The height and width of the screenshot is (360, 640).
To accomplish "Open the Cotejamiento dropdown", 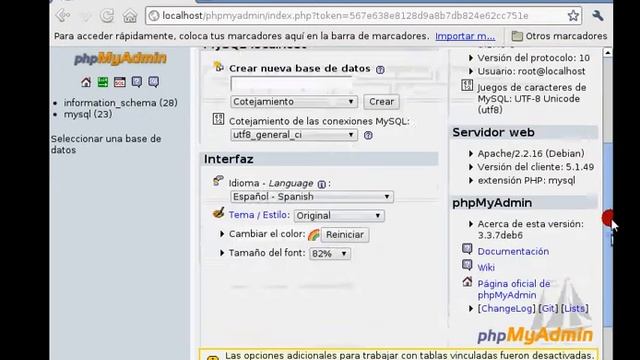I will (294, 102).
